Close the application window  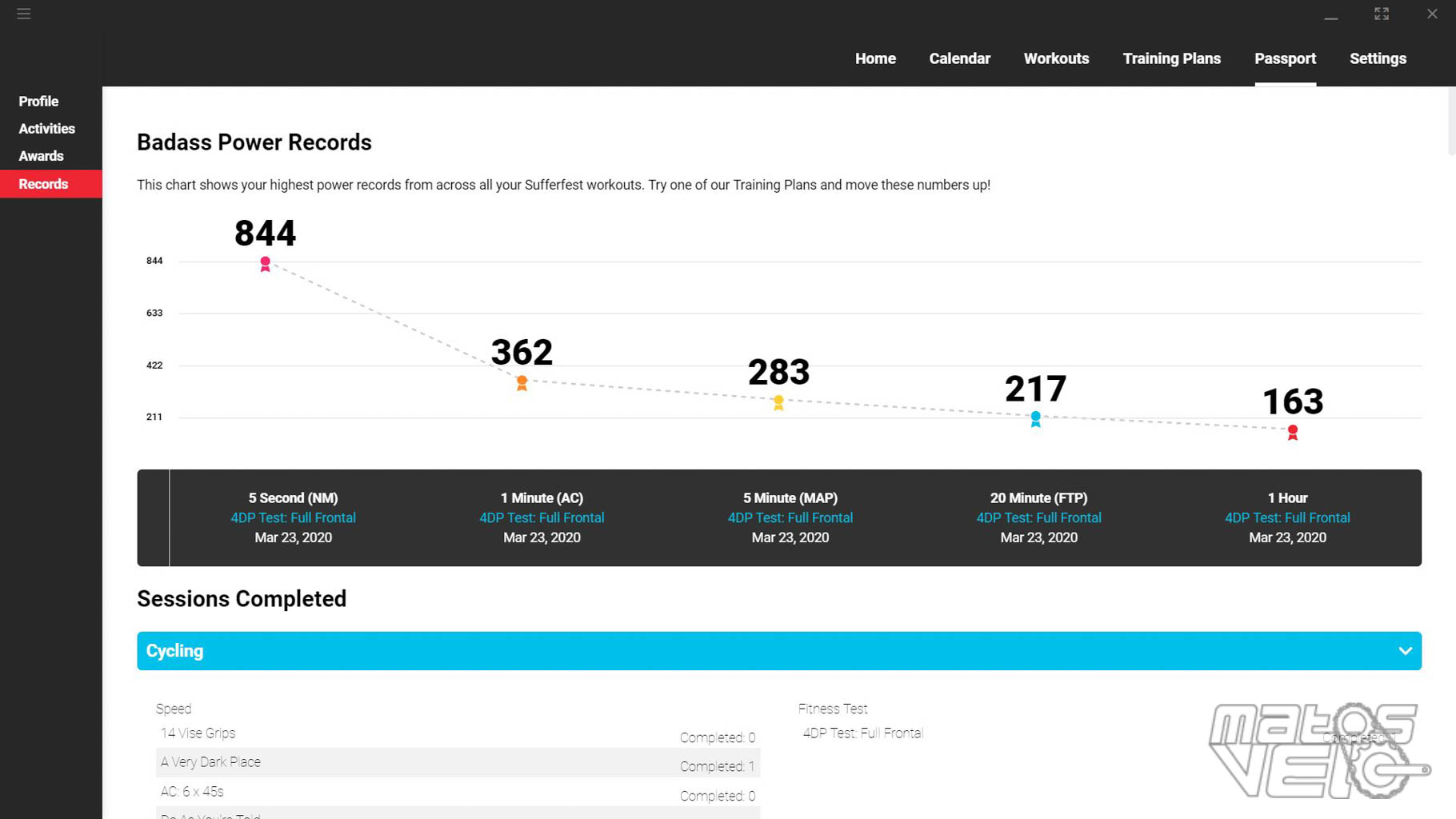1432,14
